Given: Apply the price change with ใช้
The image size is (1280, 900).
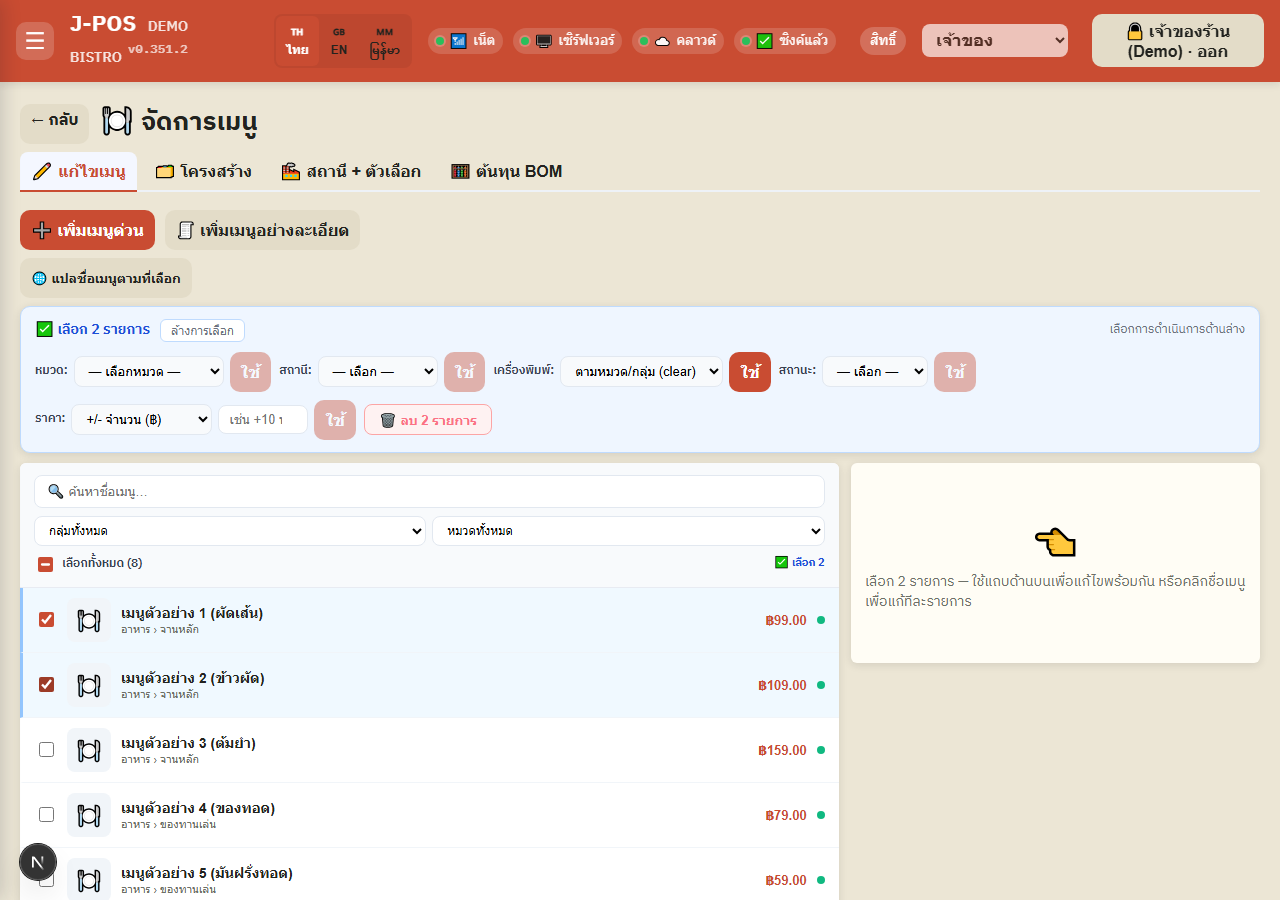Looking at the screenshot, I should [x=335, y=420].
